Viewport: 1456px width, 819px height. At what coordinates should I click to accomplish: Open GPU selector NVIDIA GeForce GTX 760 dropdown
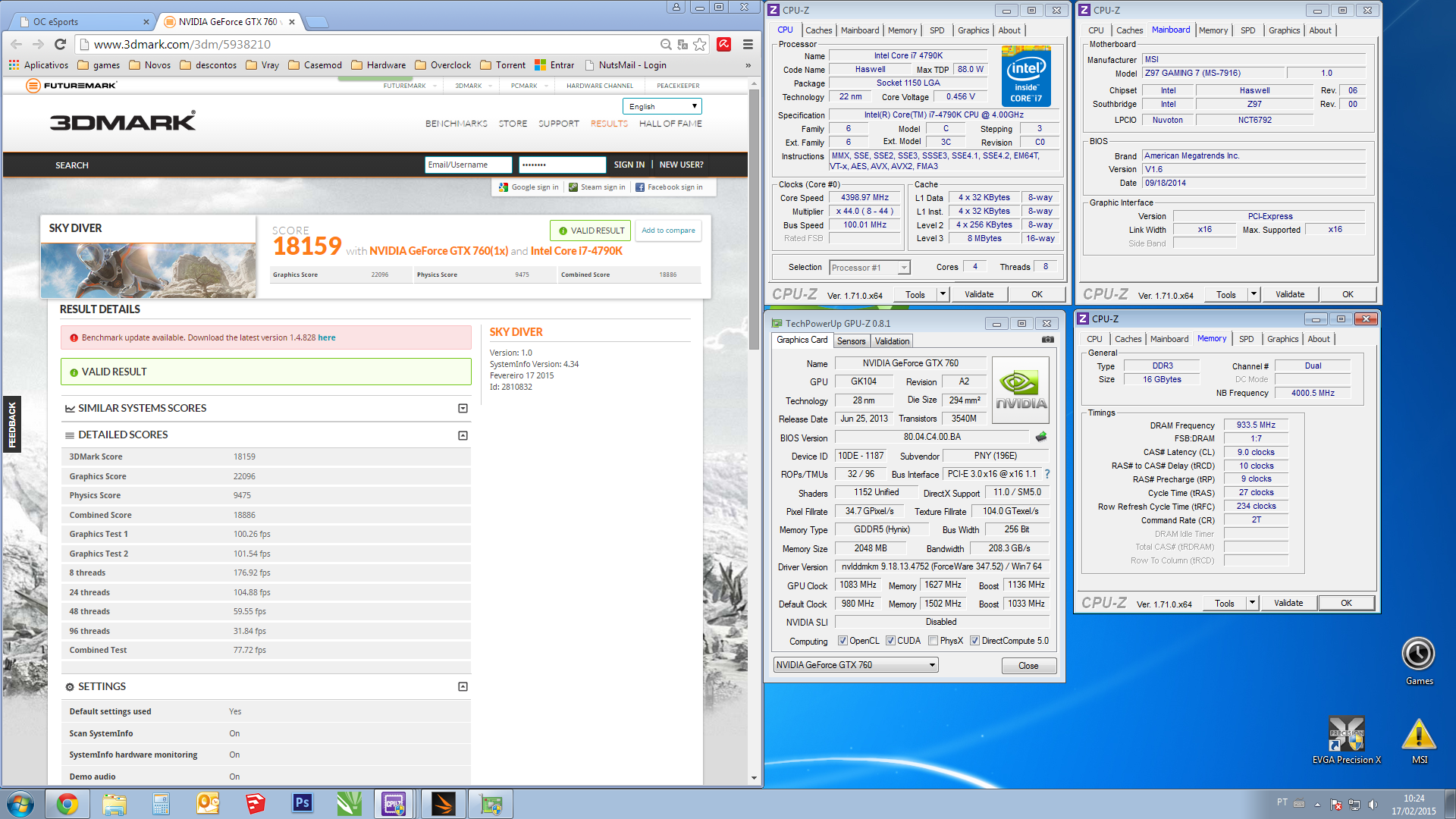click(856, 665)
